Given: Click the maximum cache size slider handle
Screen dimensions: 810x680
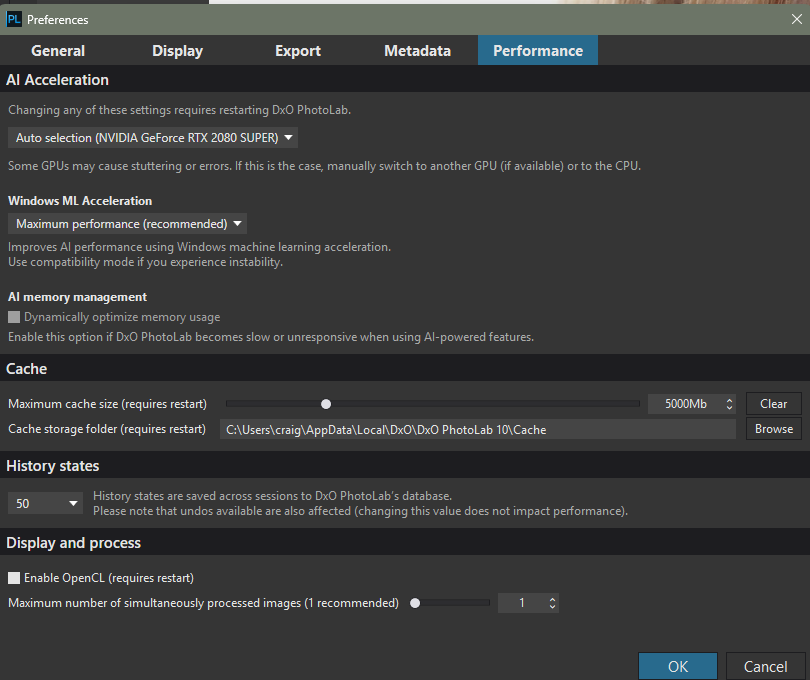Looking at the screenshot, I should (326, 404).
